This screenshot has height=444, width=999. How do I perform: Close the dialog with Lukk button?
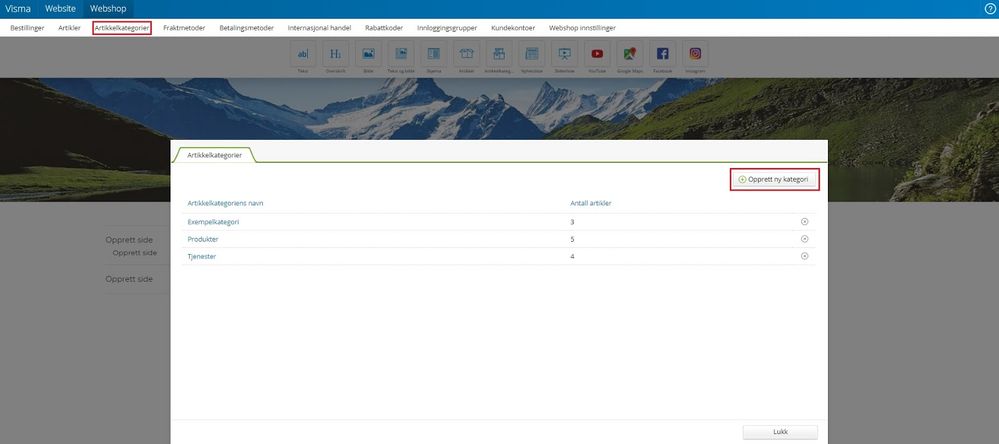pos(780,432)
